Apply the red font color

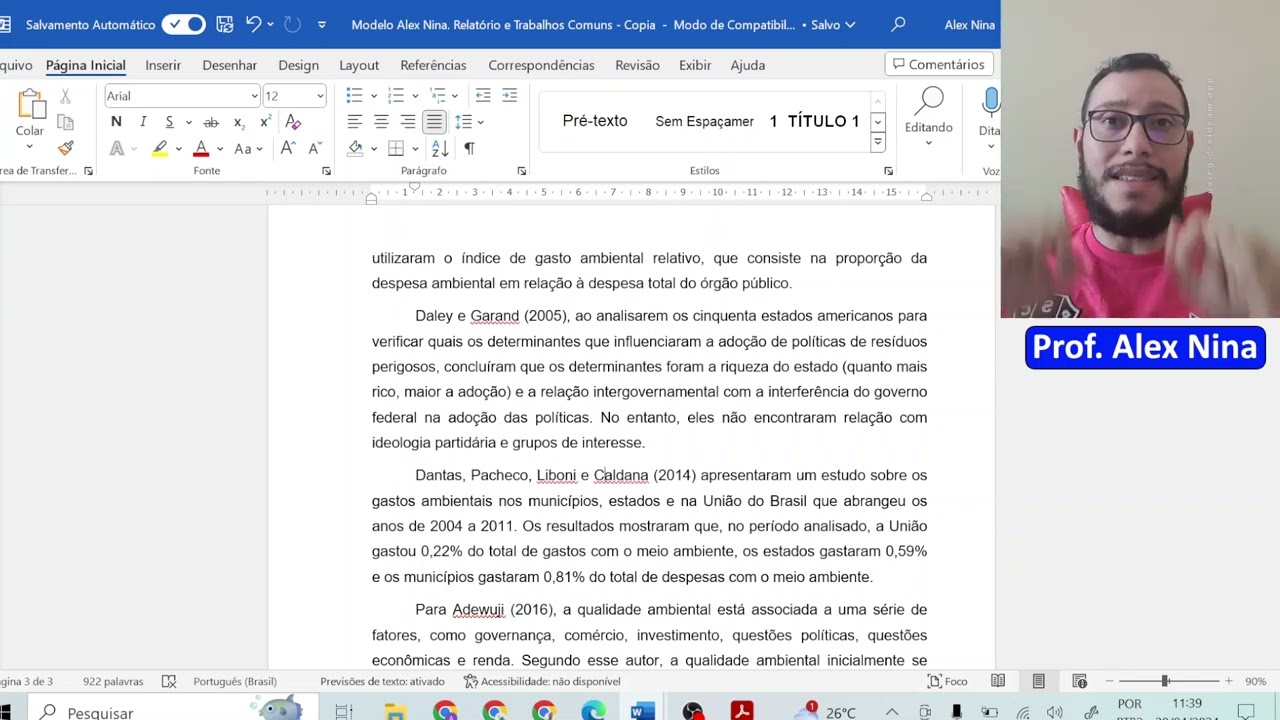tap(201, 148)
